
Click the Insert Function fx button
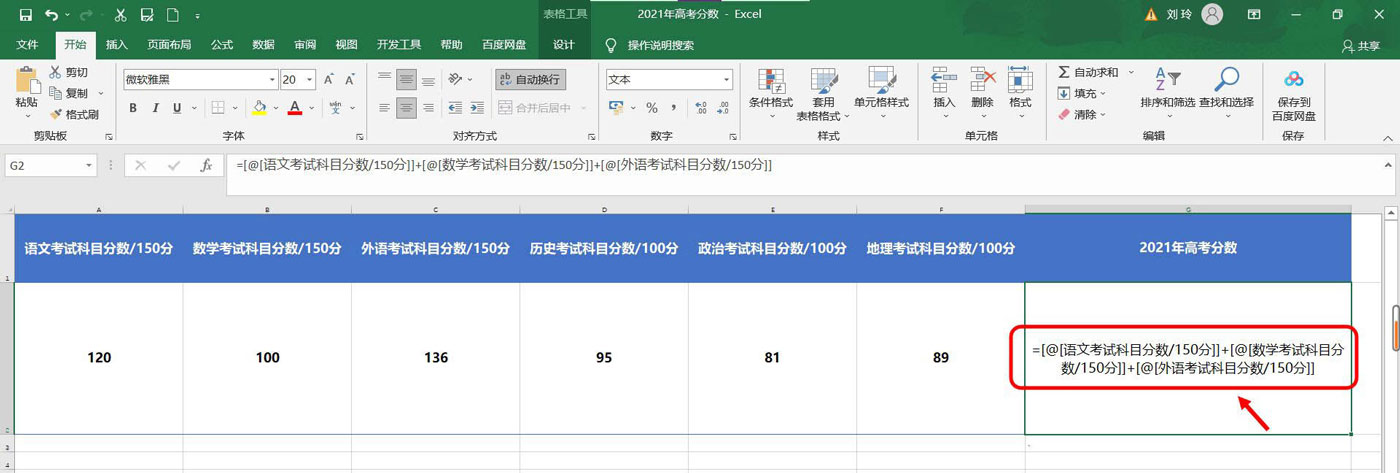tap(206, 166)
